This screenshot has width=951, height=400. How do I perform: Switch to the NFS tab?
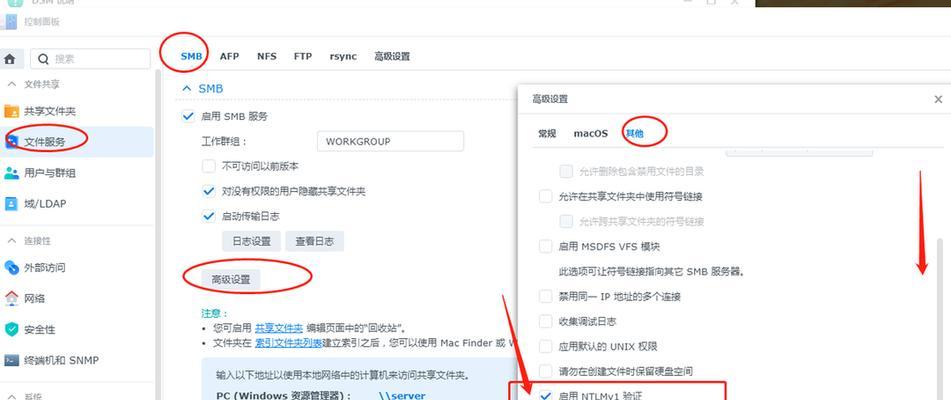[266, 56]
